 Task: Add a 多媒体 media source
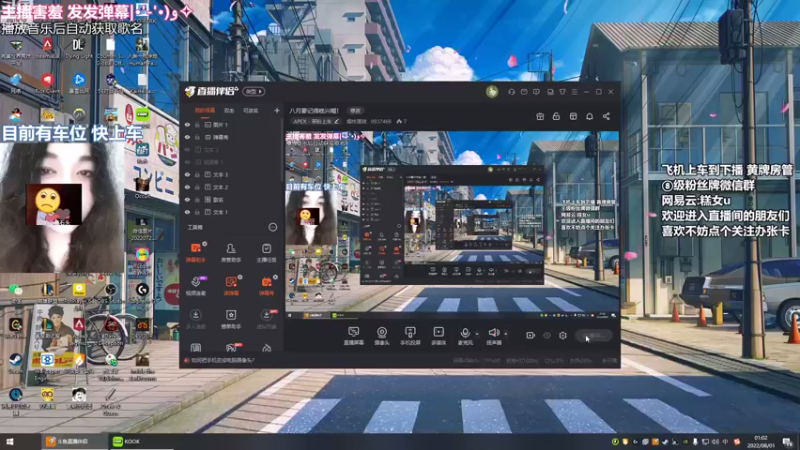pyautogui.click(x=438, y=336)
